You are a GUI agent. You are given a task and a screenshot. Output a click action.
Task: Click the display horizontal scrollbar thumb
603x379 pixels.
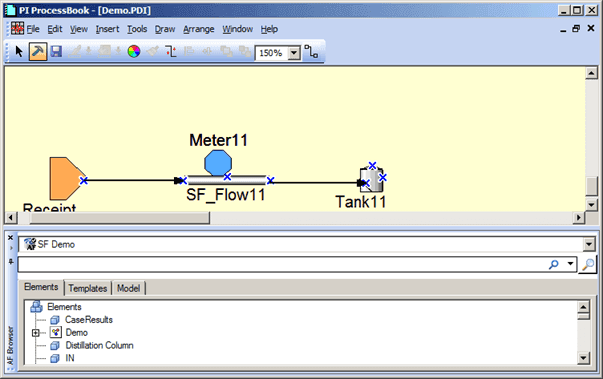[120, 218]
